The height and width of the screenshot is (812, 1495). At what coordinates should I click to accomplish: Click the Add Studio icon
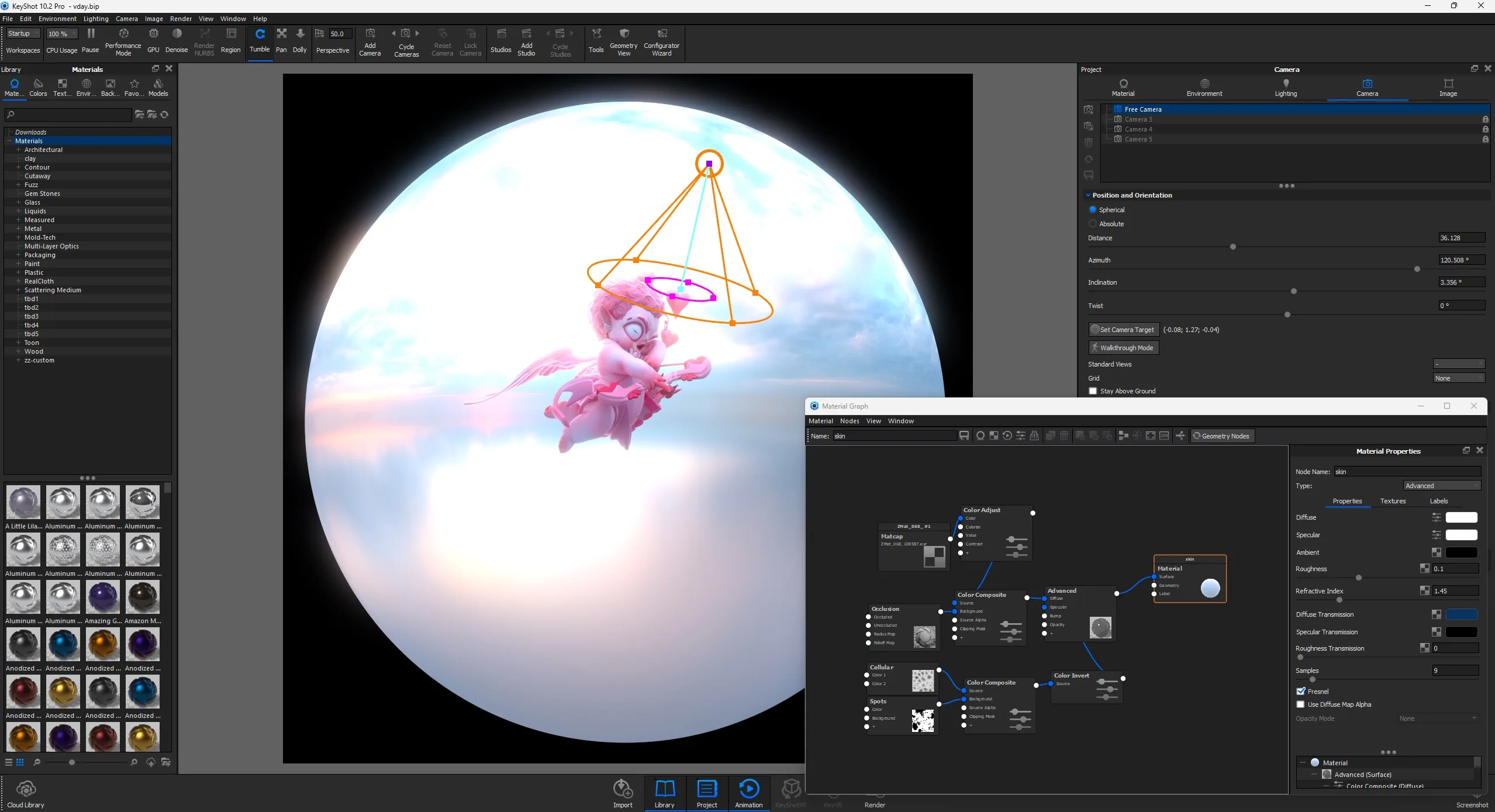pos(527,42)
